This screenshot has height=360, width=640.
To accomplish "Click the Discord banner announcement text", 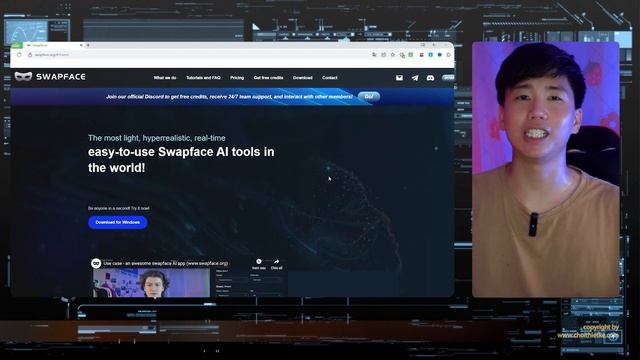I will pos(229,97).
